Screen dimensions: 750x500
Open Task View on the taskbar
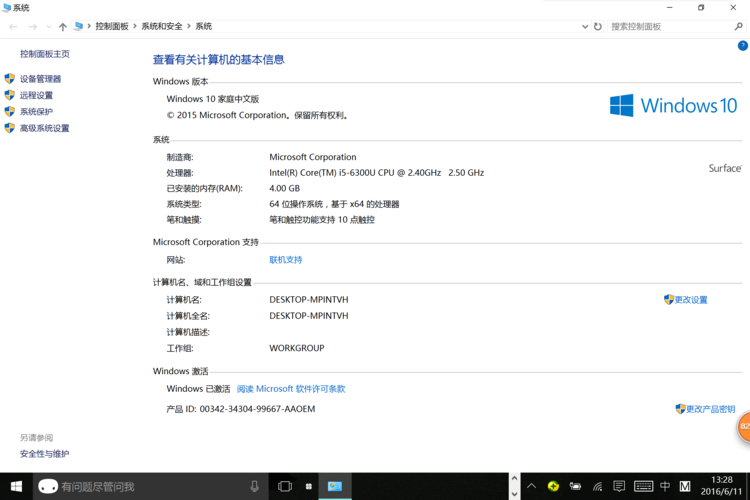[x=285, y=487]
